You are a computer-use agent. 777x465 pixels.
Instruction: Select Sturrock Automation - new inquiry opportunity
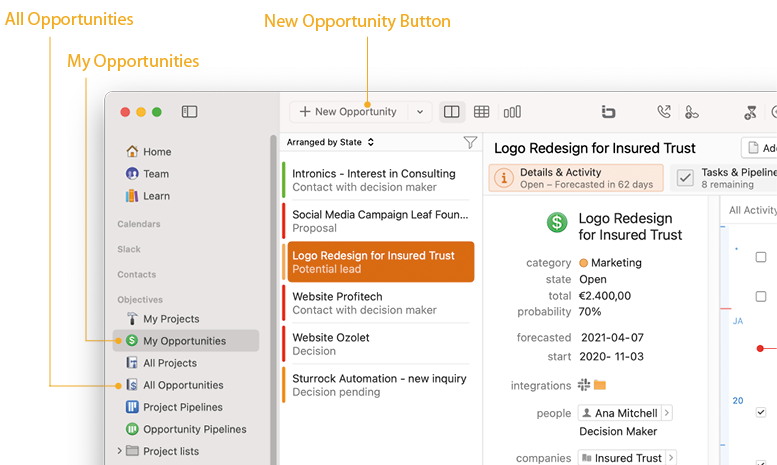[376, 385]
